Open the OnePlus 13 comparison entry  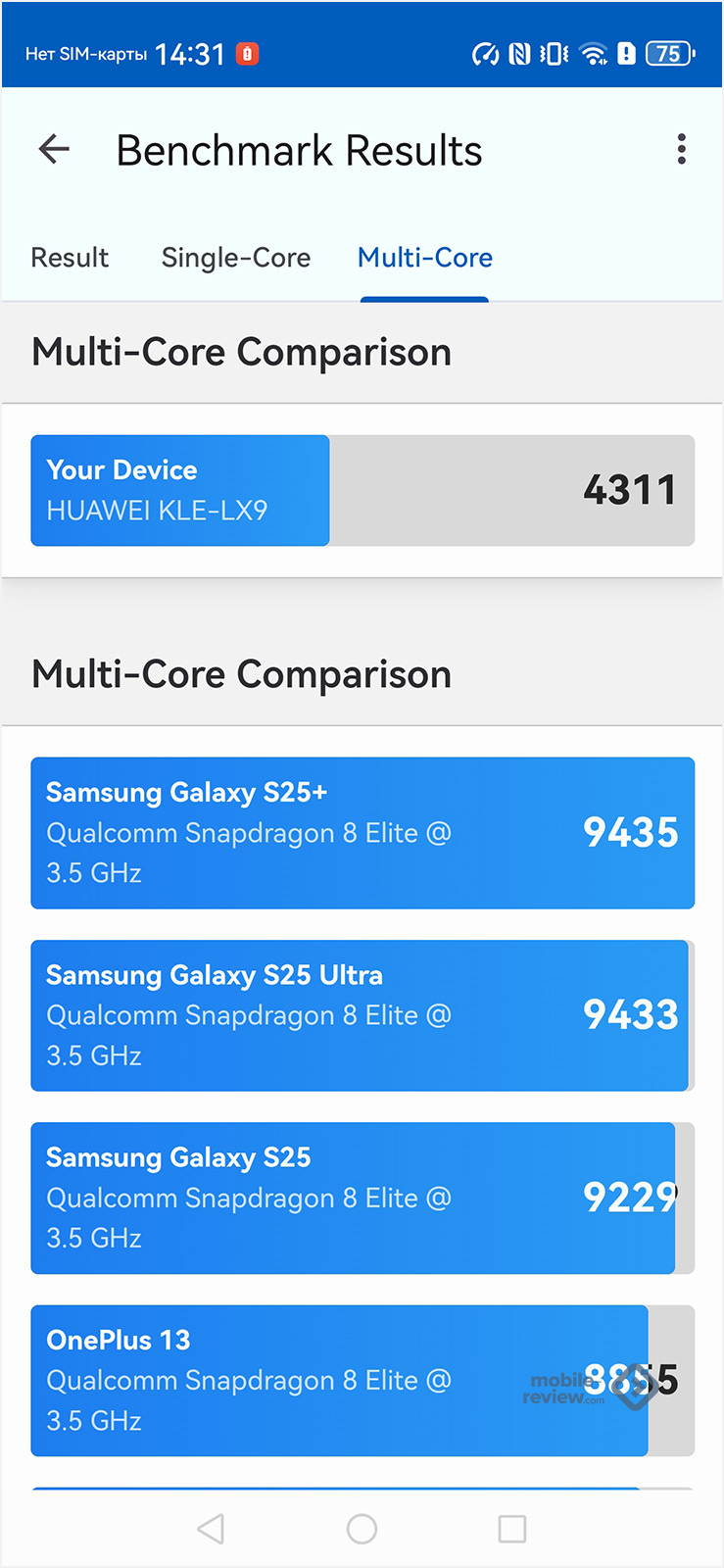point(362,1380)
